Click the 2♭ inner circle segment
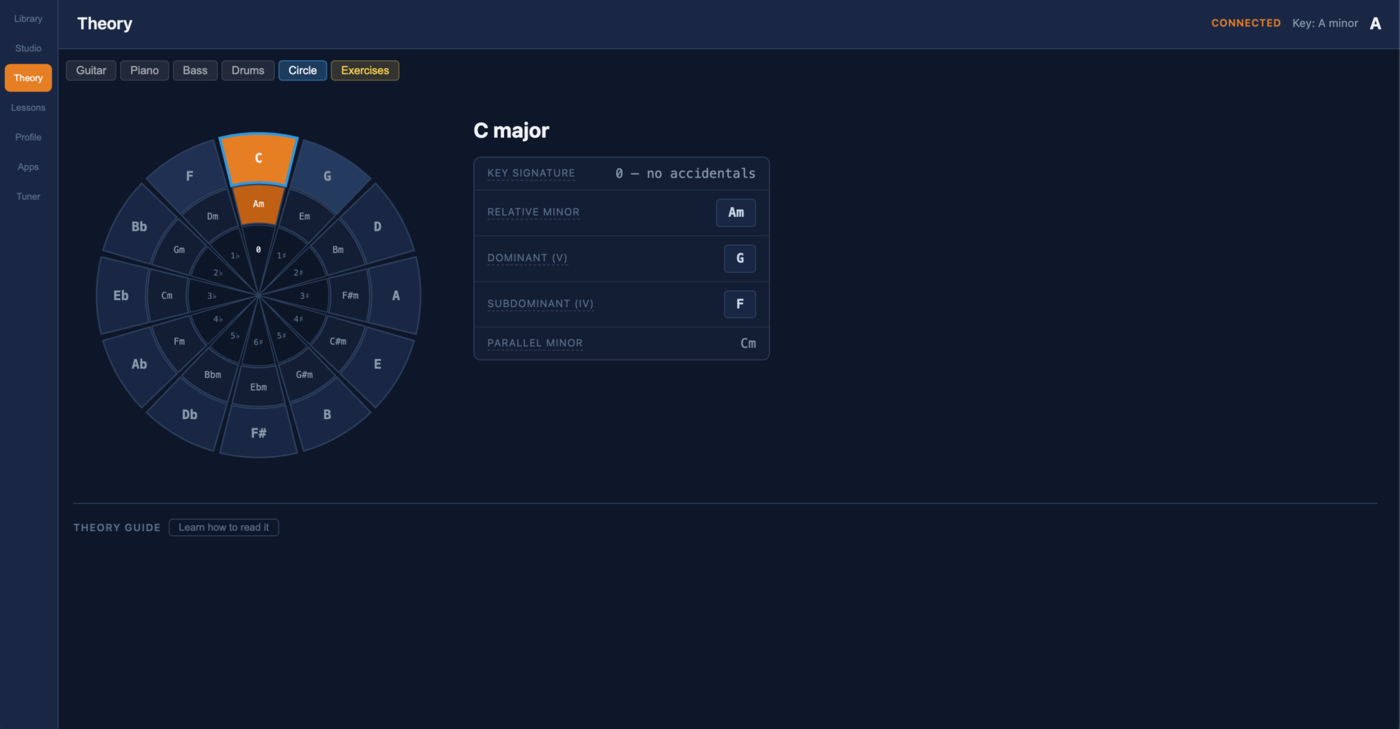 tap(219, 272)
